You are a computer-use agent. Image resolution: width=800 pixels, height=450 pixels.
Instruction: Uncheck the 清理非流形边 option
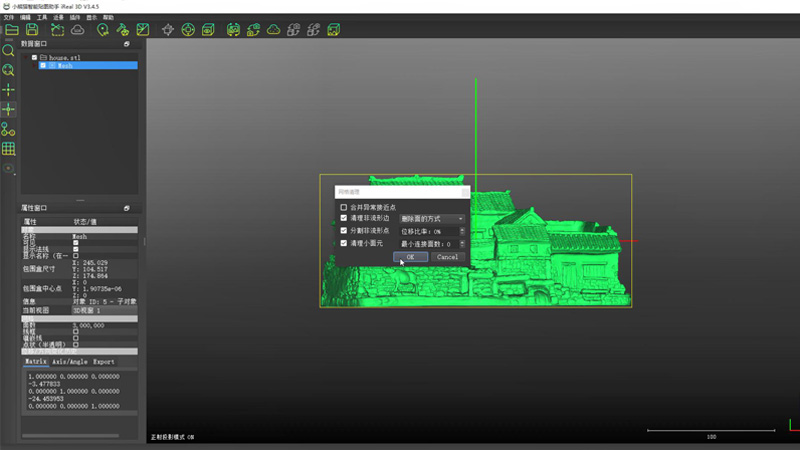tap(343, 218)
